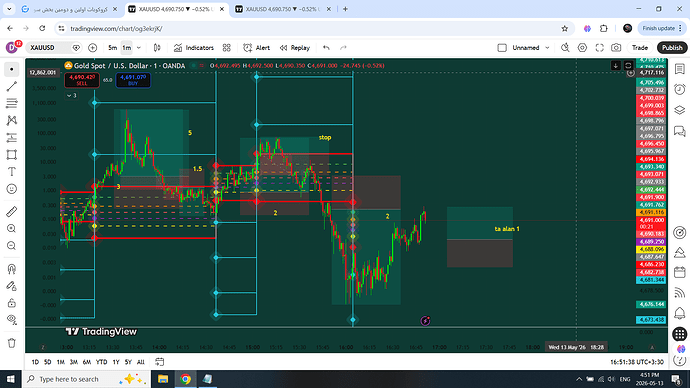Click the trash Remove objects icon
Image resolution: width=690 pixels, height=388 pixels.
(11, 343)
